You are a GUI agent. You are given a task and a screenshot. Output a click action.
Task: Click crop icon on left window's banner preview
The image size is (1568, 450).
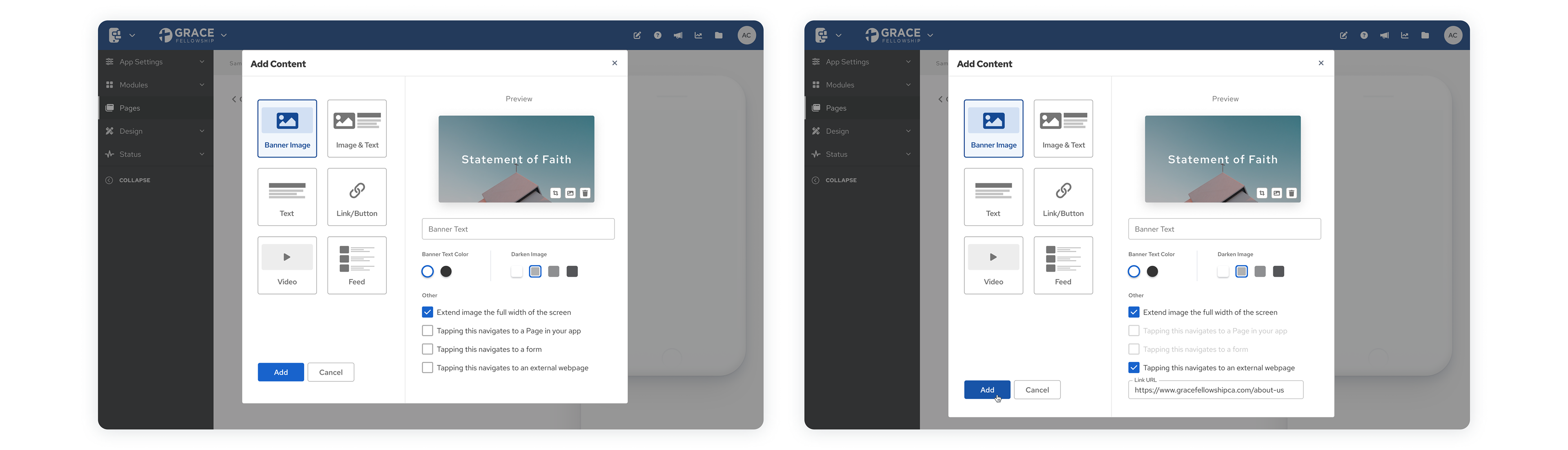point(555,193)
